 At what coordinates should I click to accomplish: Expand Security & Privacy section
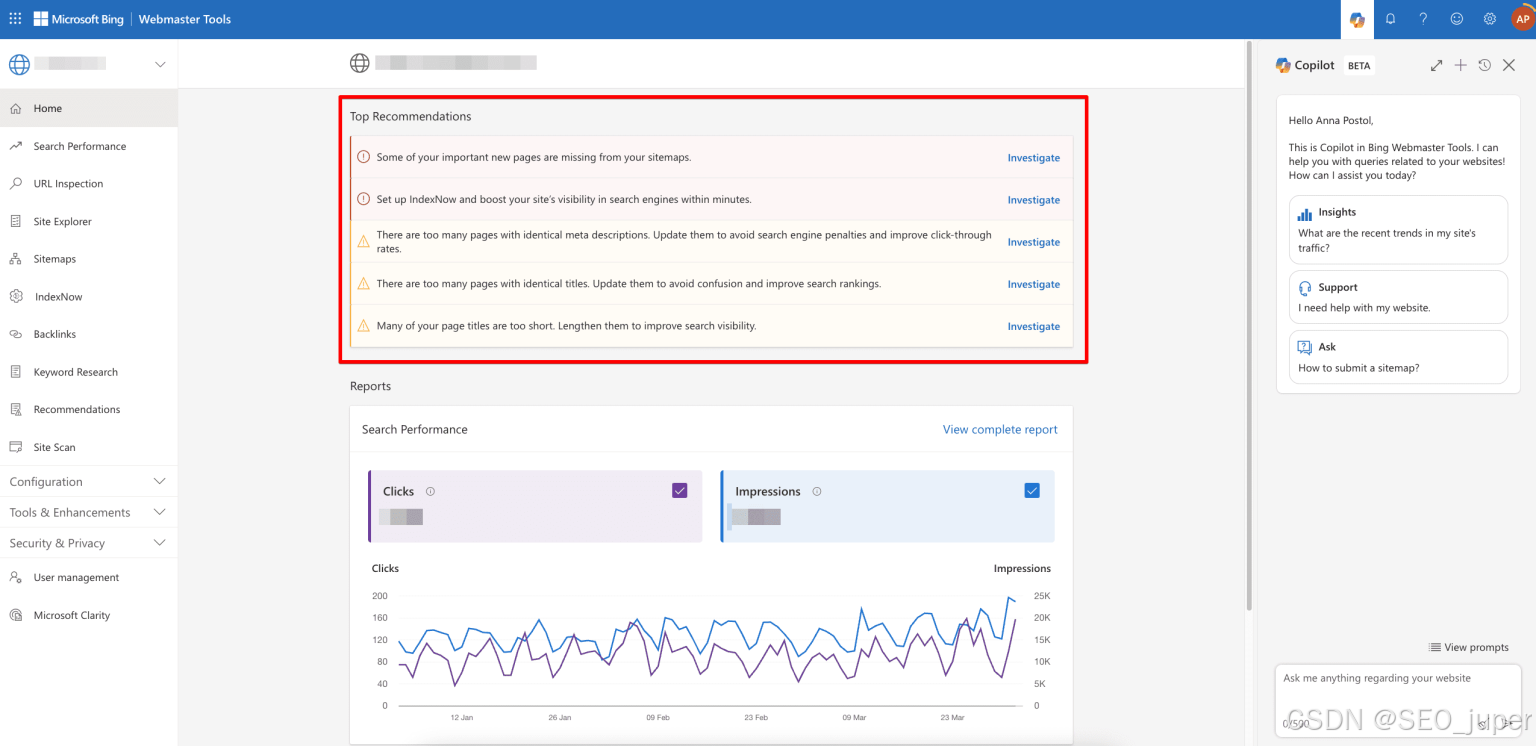(88, 543)
